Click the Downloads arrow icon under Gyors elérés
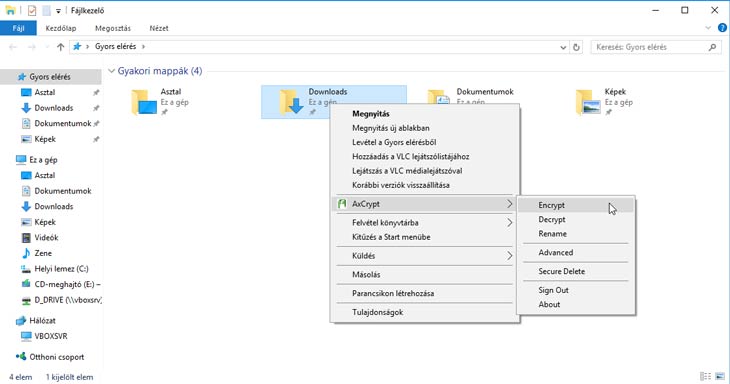 pyautogui.click(x=26, y=108)
